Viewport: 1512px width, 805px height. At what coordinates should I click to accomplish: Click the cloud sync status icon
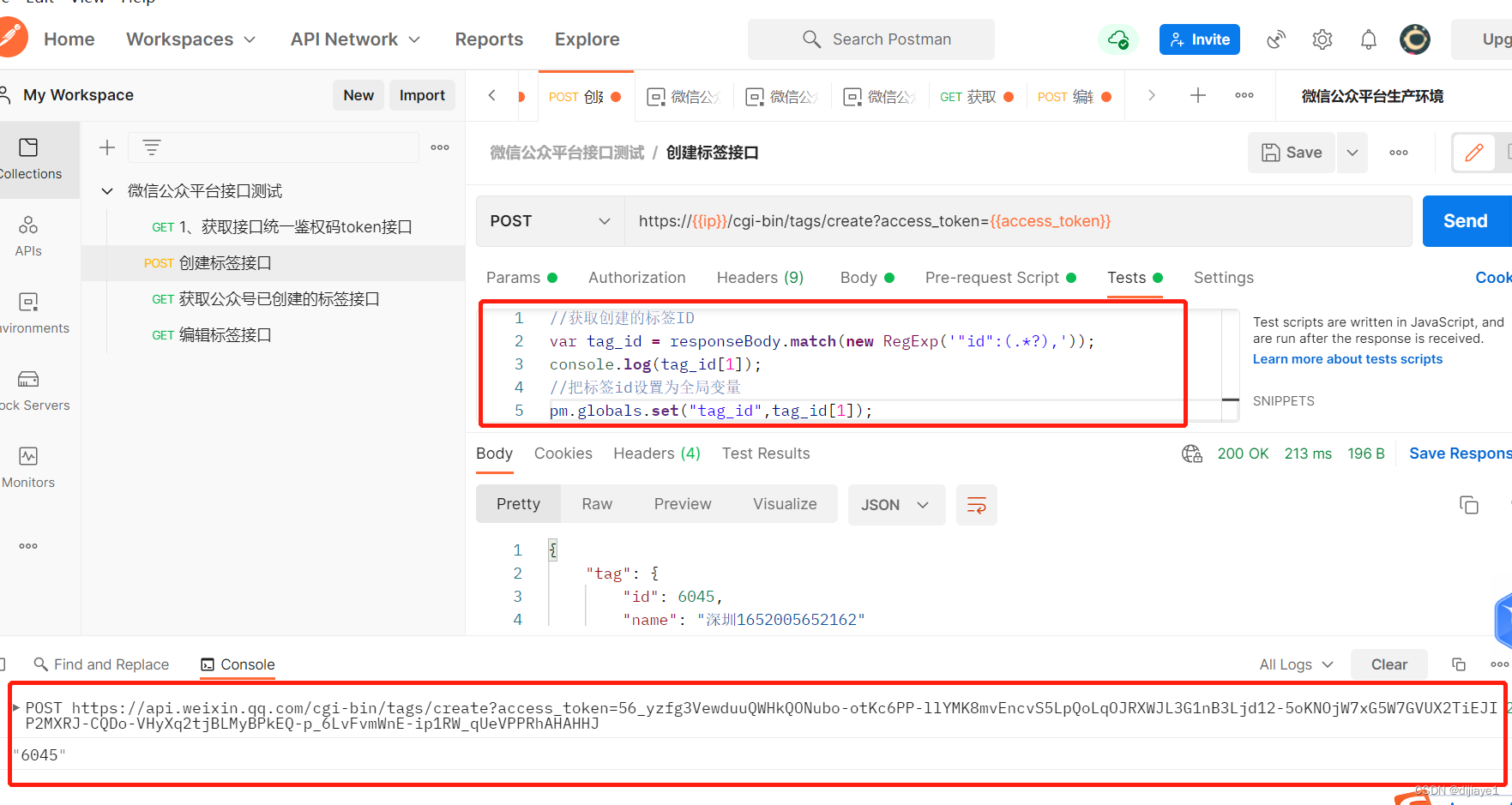(1117, 39)
